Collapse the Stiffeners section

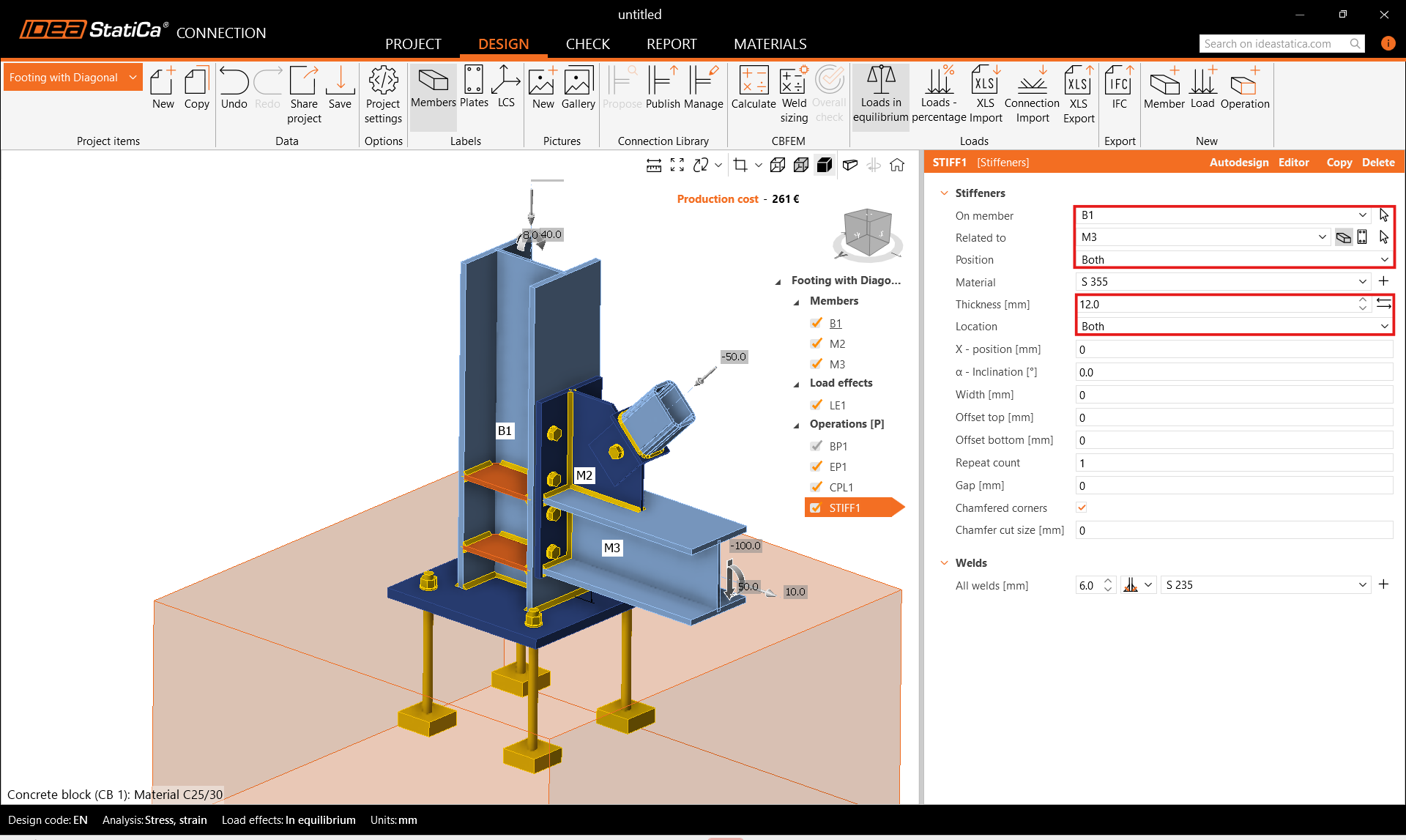tap(944, 193)
